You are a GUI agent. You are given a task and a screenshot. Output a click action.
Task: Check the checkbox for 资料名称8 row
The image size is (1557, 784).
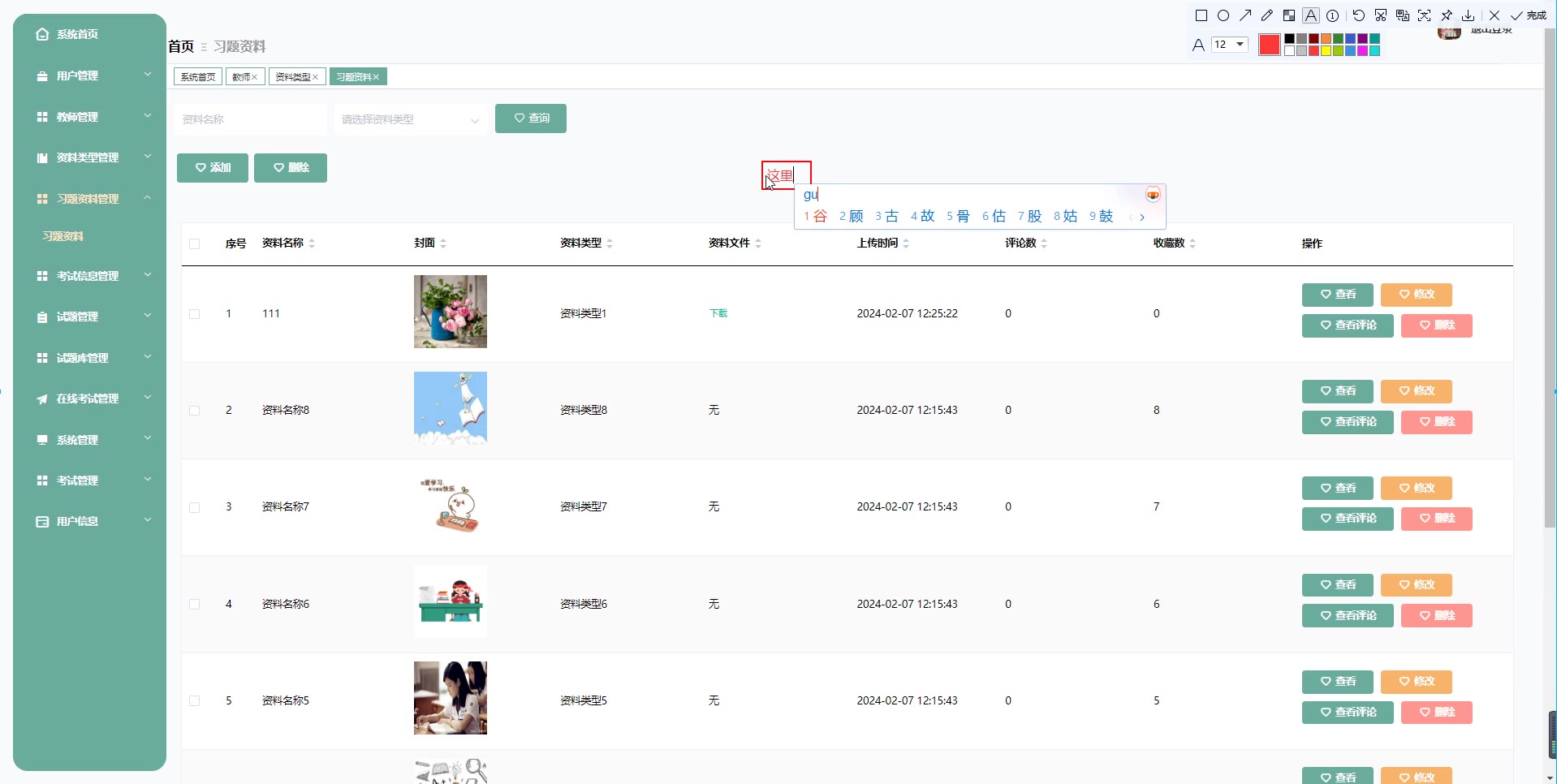point(195,411)
